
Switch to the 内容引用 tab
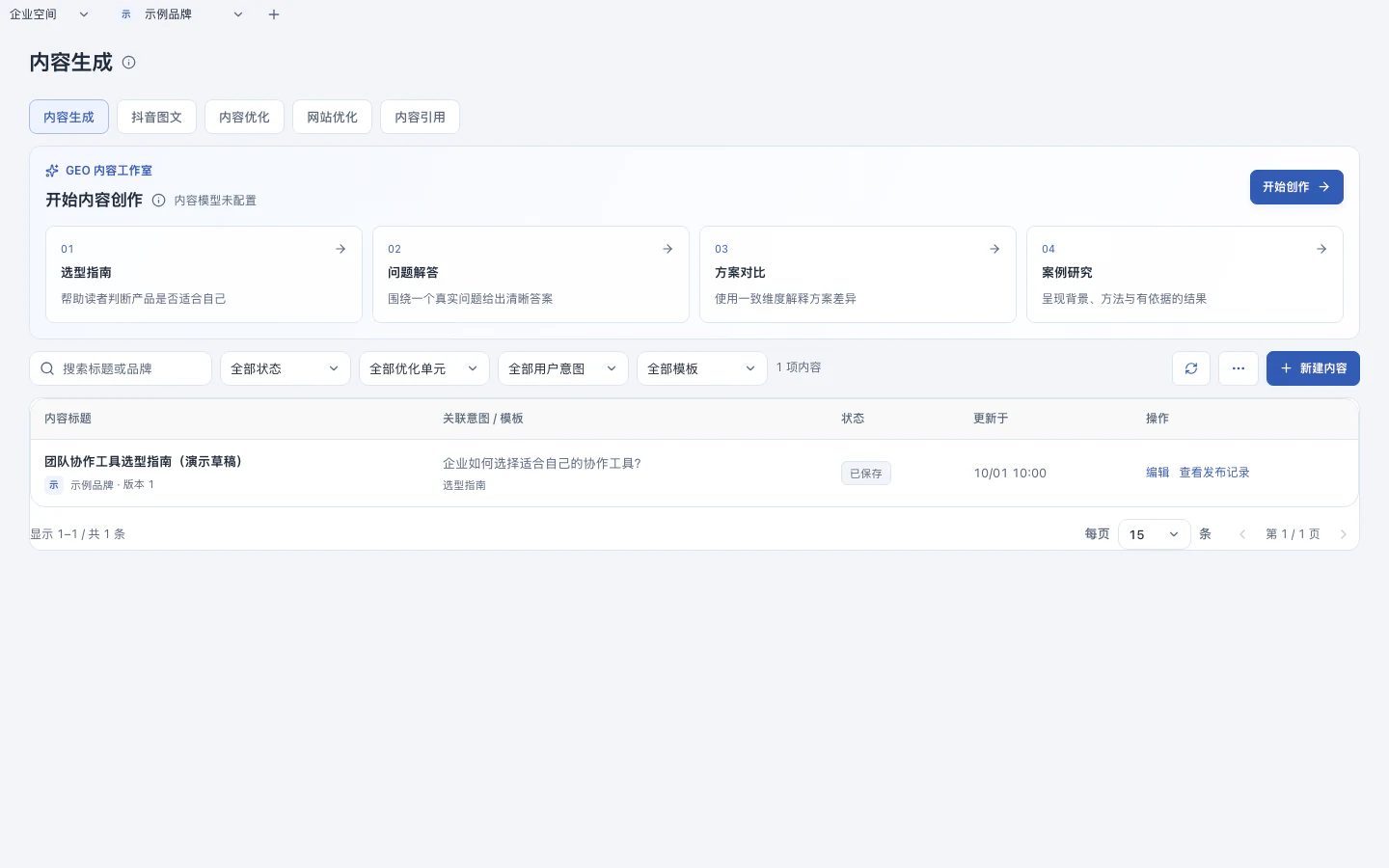click(x=420, y=117)
